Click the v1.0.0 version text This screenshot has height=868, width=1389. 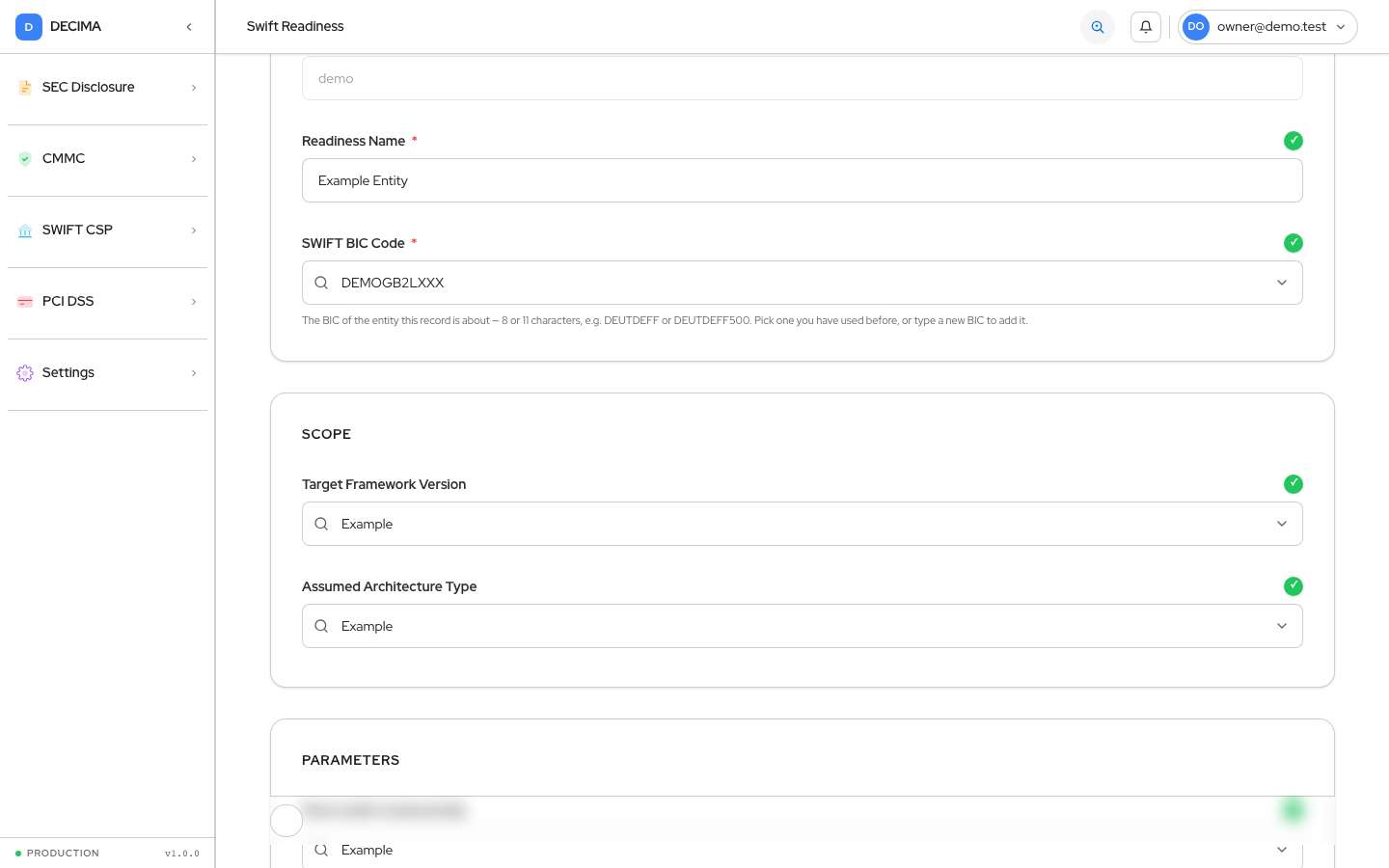click(x=182, y=854)
